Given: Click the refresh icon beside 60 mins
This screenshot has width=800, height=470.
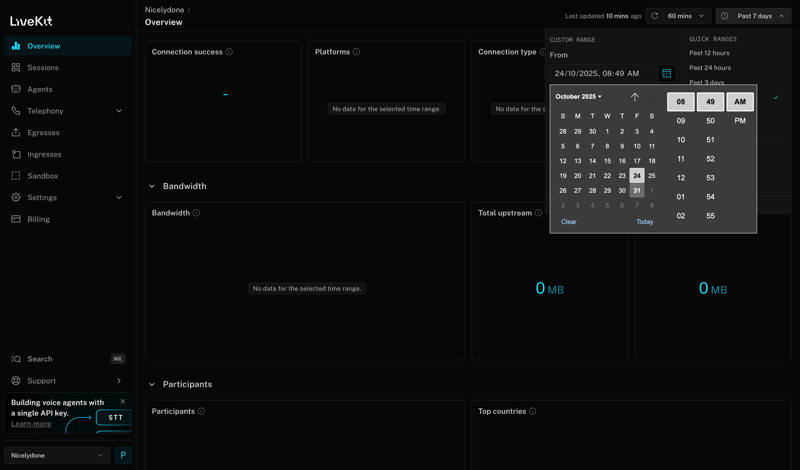Looking at the screenshot, I should point(655,16).
